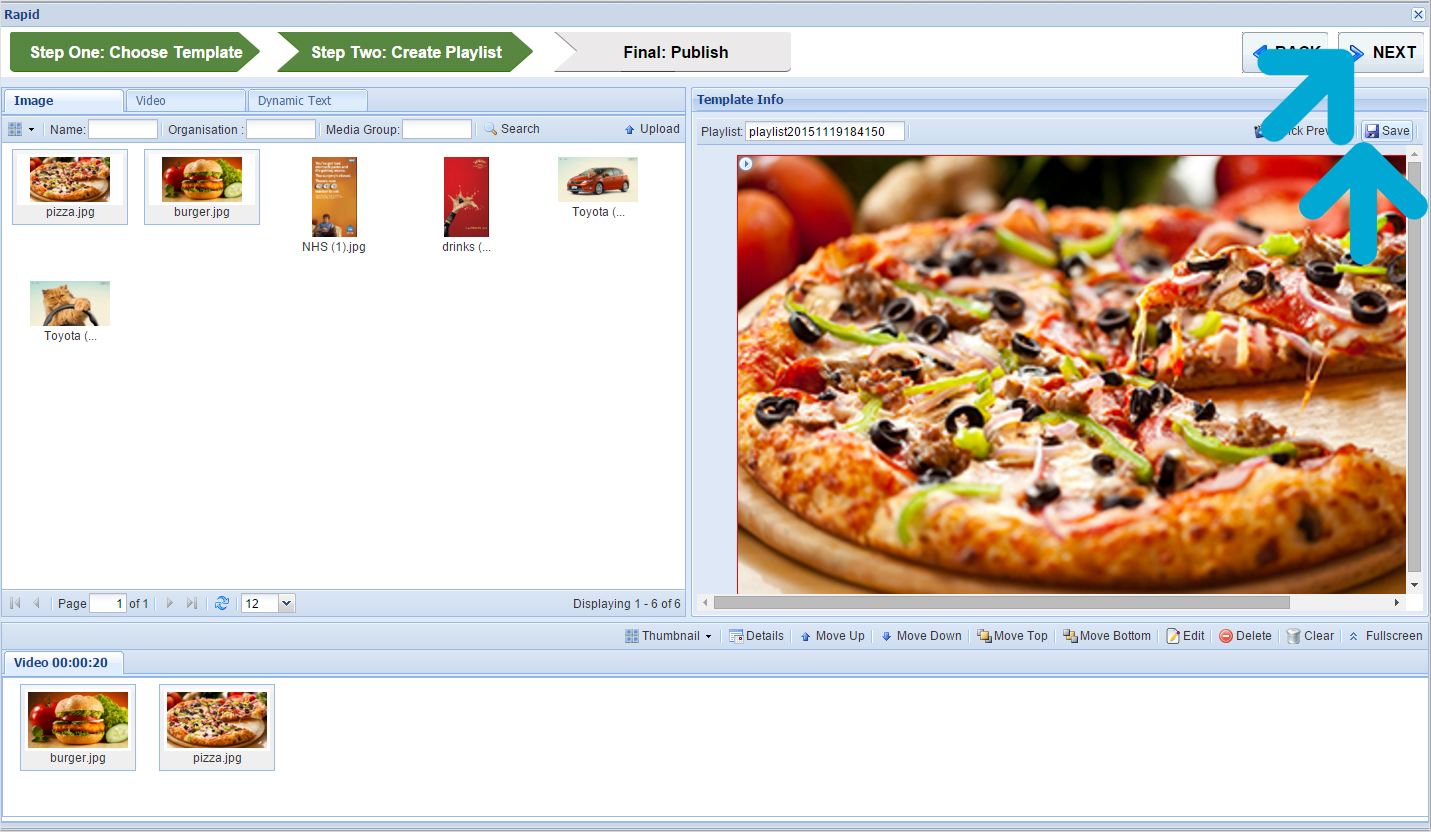This screenshot has width=1431, height=832.
Task: Open the page size dropdown showing 12
Action: click(287, 603)
